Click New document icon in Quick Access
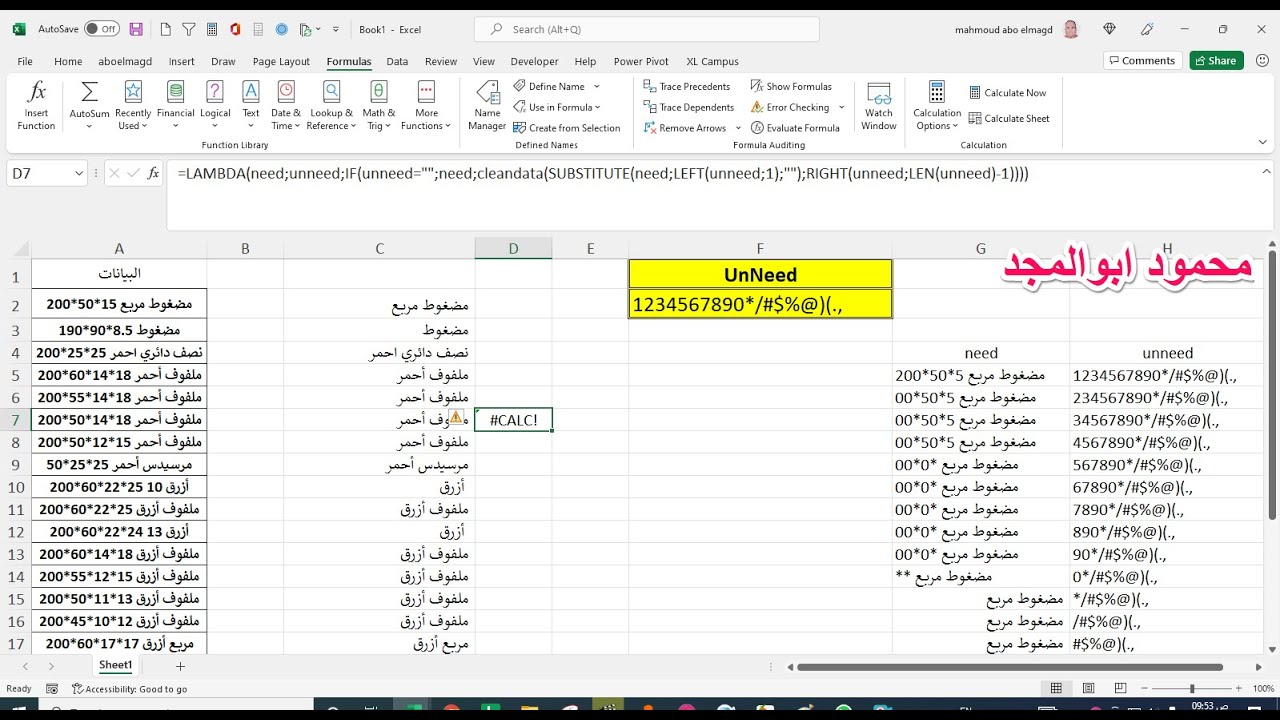 (x=165, y=29)
